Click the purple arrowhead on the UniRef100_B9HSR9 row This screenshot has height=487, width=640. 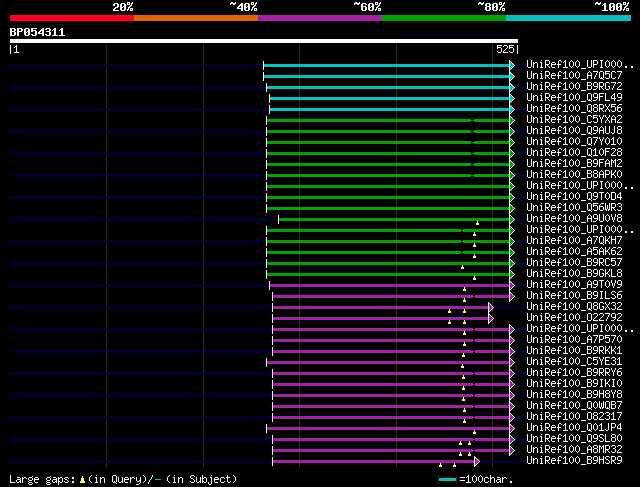coord(477,462)
